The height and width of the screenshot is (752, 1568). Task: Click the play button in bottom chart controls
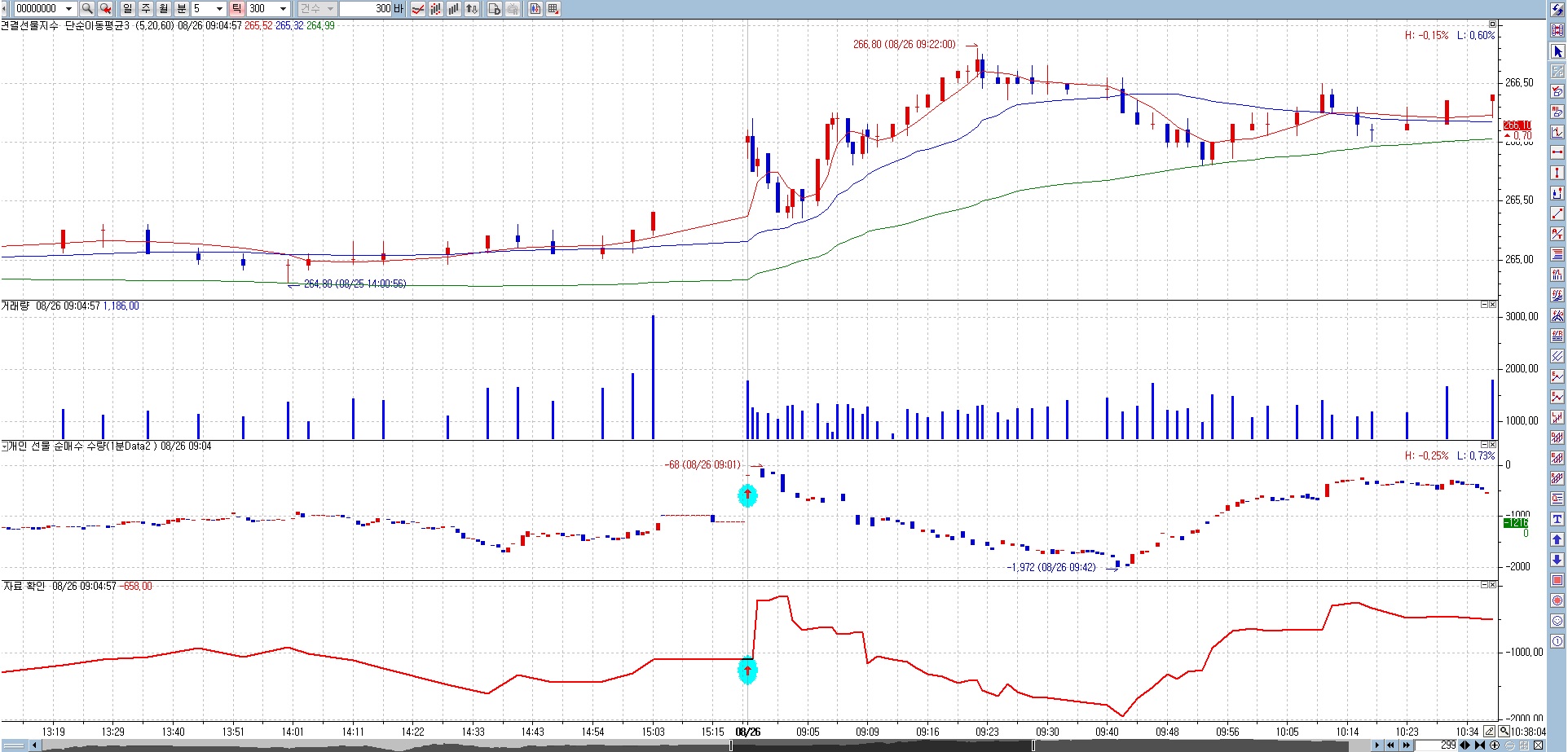(1378, 745)
